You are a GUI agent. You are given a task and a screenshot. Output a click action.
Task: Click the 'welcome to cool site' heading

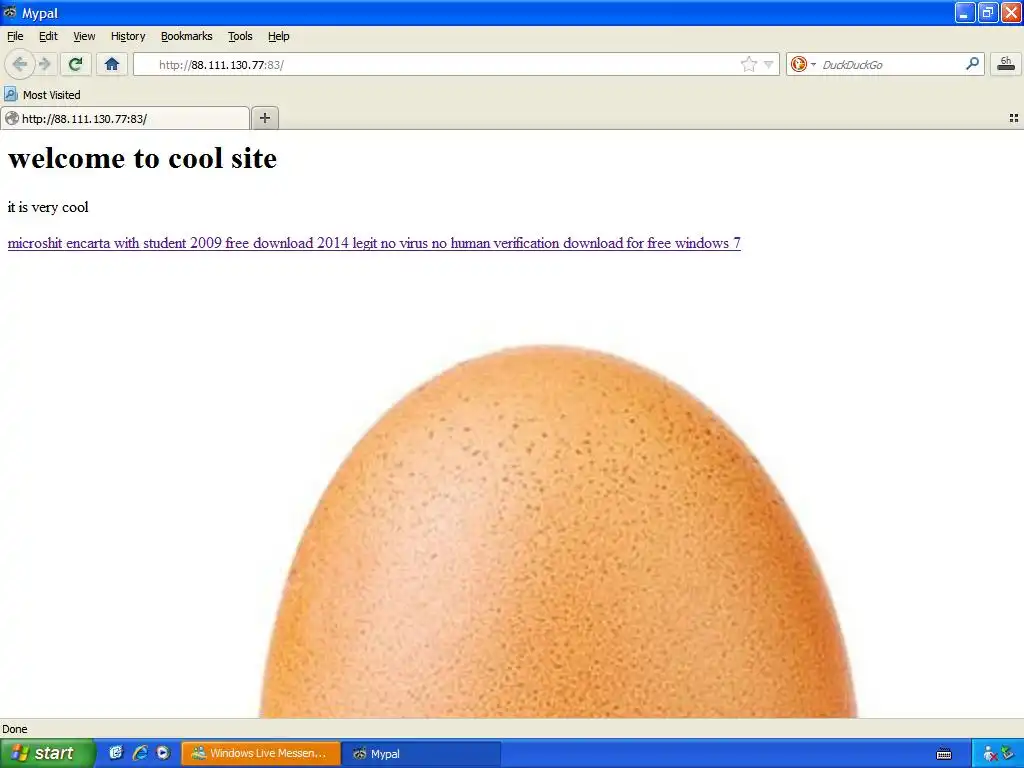142,158
